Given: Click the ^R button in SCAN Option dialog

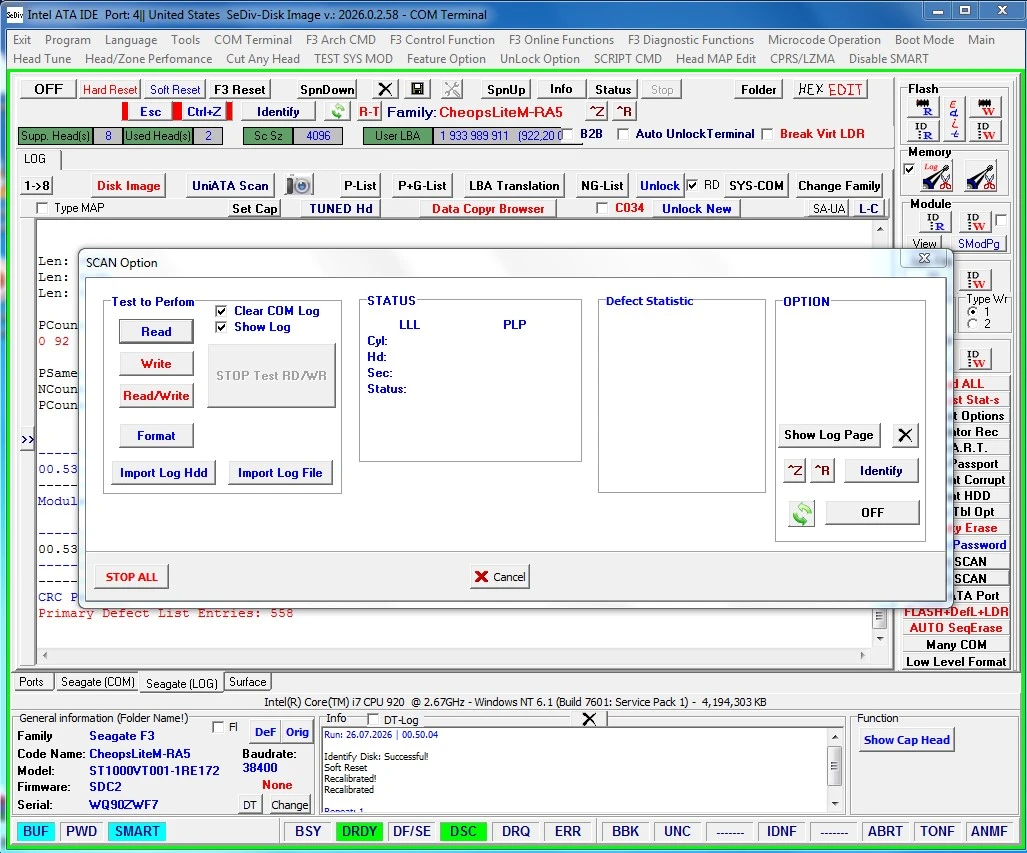Looking at the screenshot, I should [822, 470].
